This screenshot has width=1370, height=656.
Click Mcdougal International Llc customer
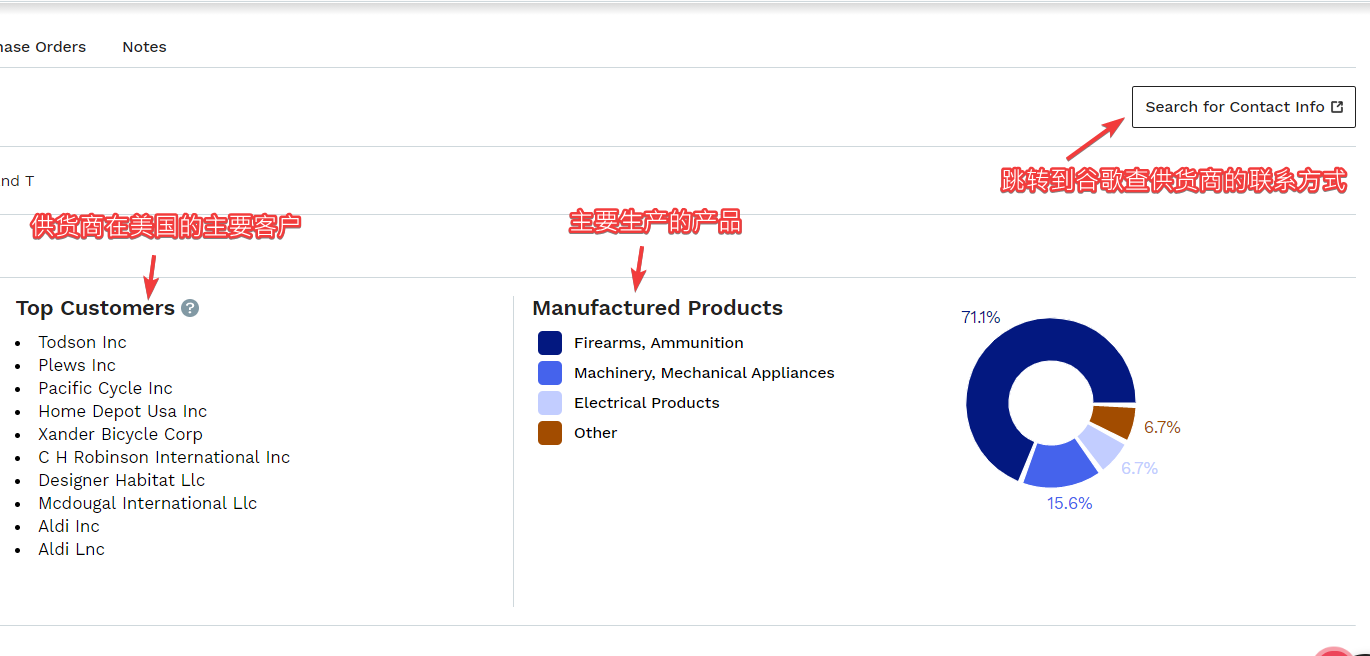[147, 503]
